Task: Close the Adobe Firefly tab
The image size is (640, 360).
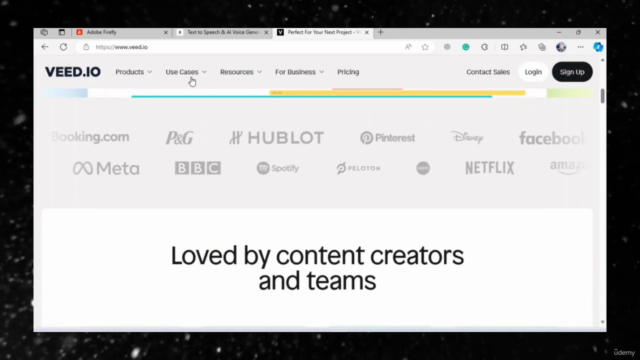Action: [x=166, y=32]
